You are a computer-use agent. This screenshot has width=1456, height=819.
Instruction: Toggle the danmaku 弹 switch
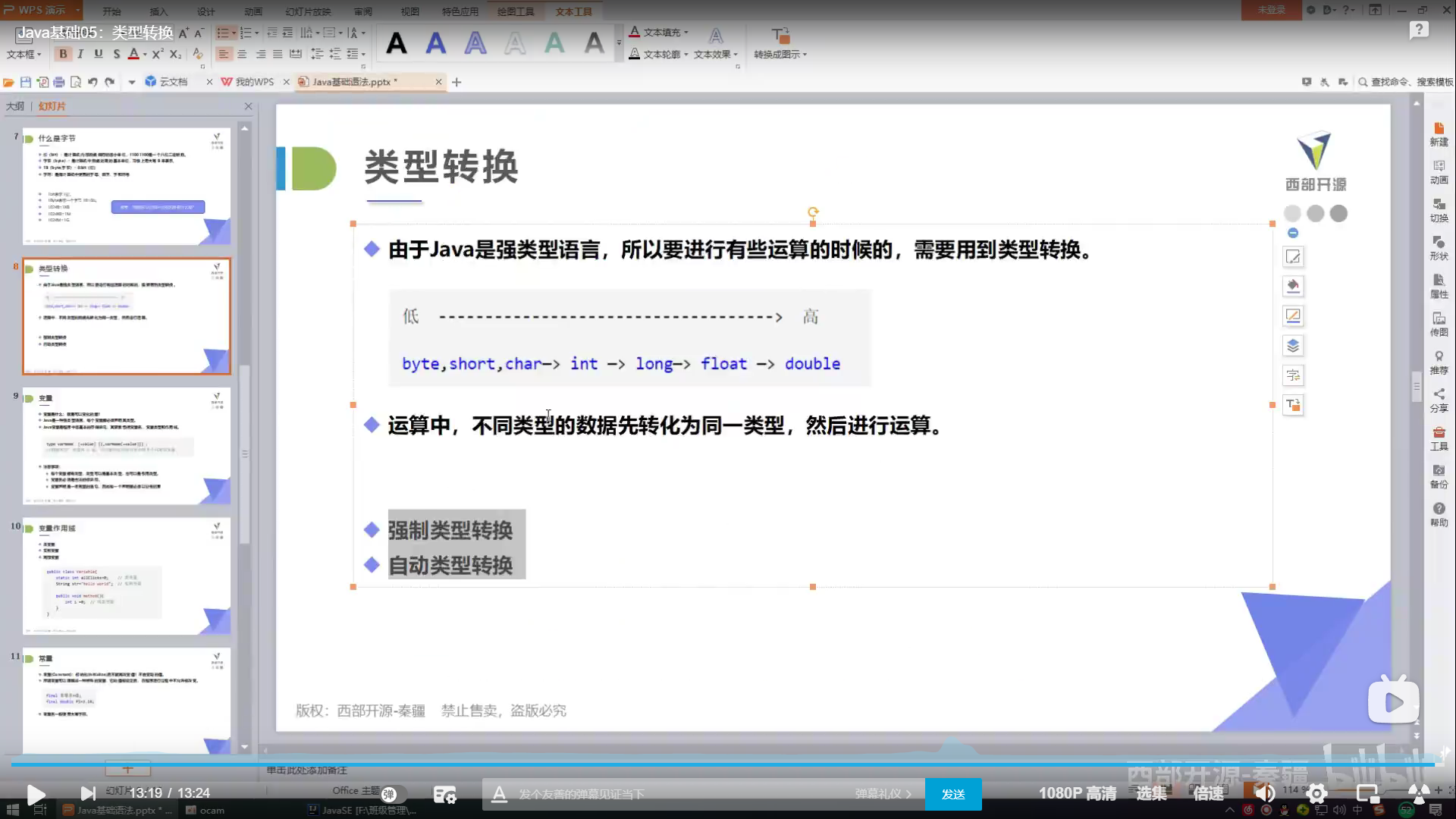(x=392, y=794)
